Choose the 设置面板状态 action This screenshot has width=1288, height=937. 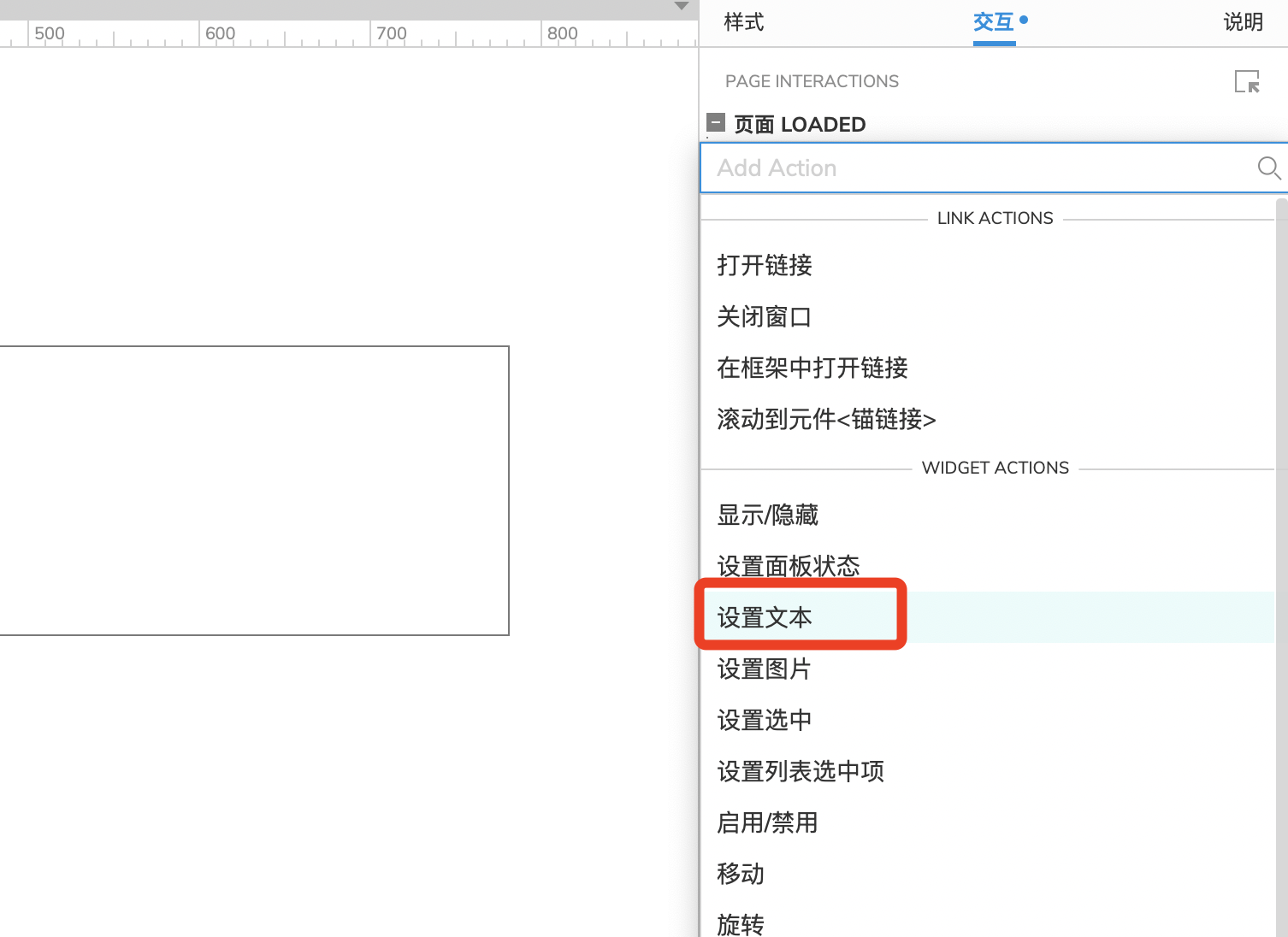click(x=788, y=565)
